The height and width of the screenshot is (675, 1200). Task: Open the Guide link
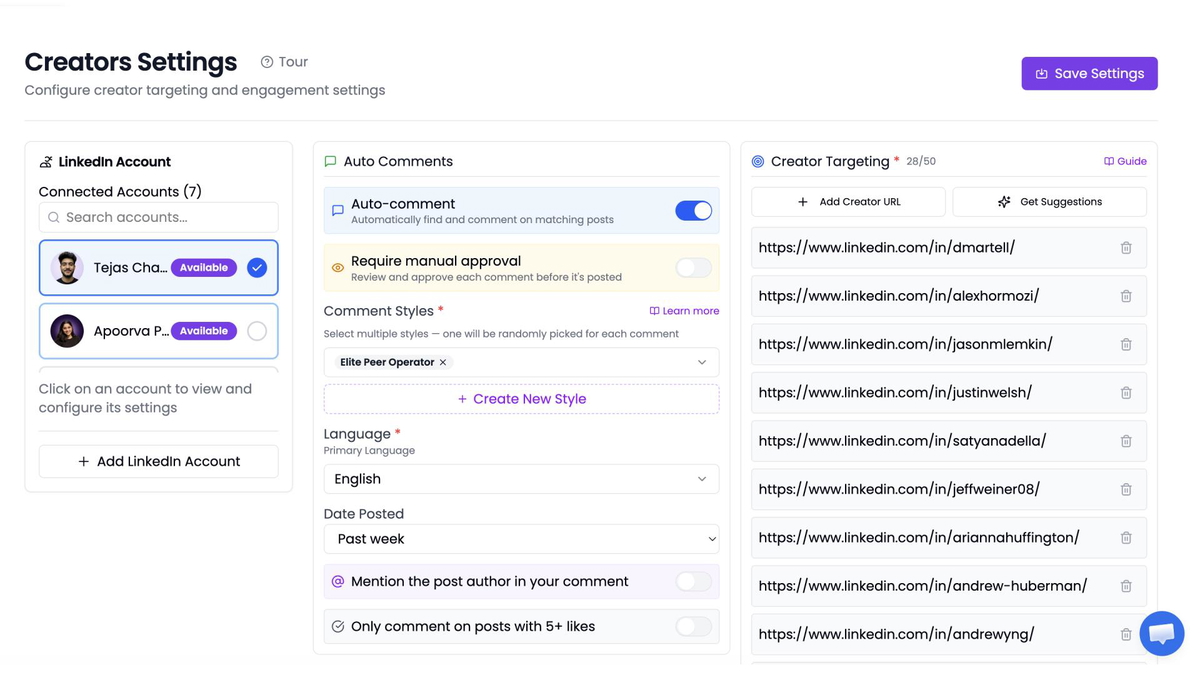tap(1125, 161)
